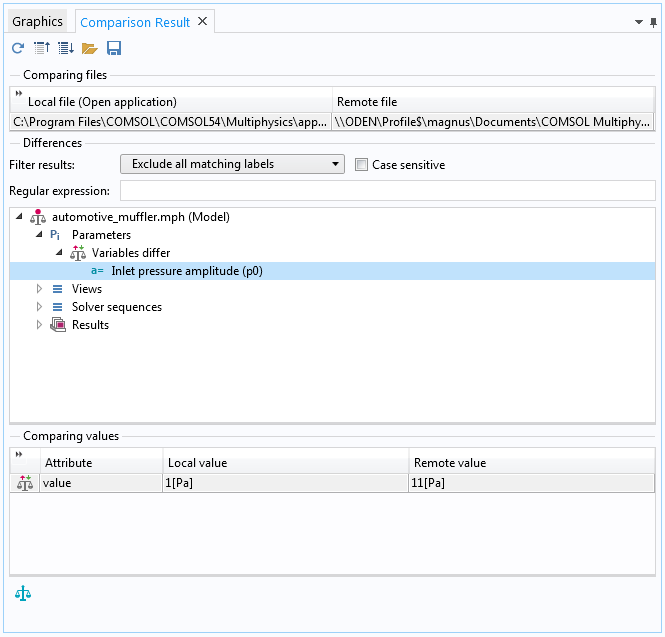Expand the Solver sequences node
665x637 pixels.
(x=39, y=307)
